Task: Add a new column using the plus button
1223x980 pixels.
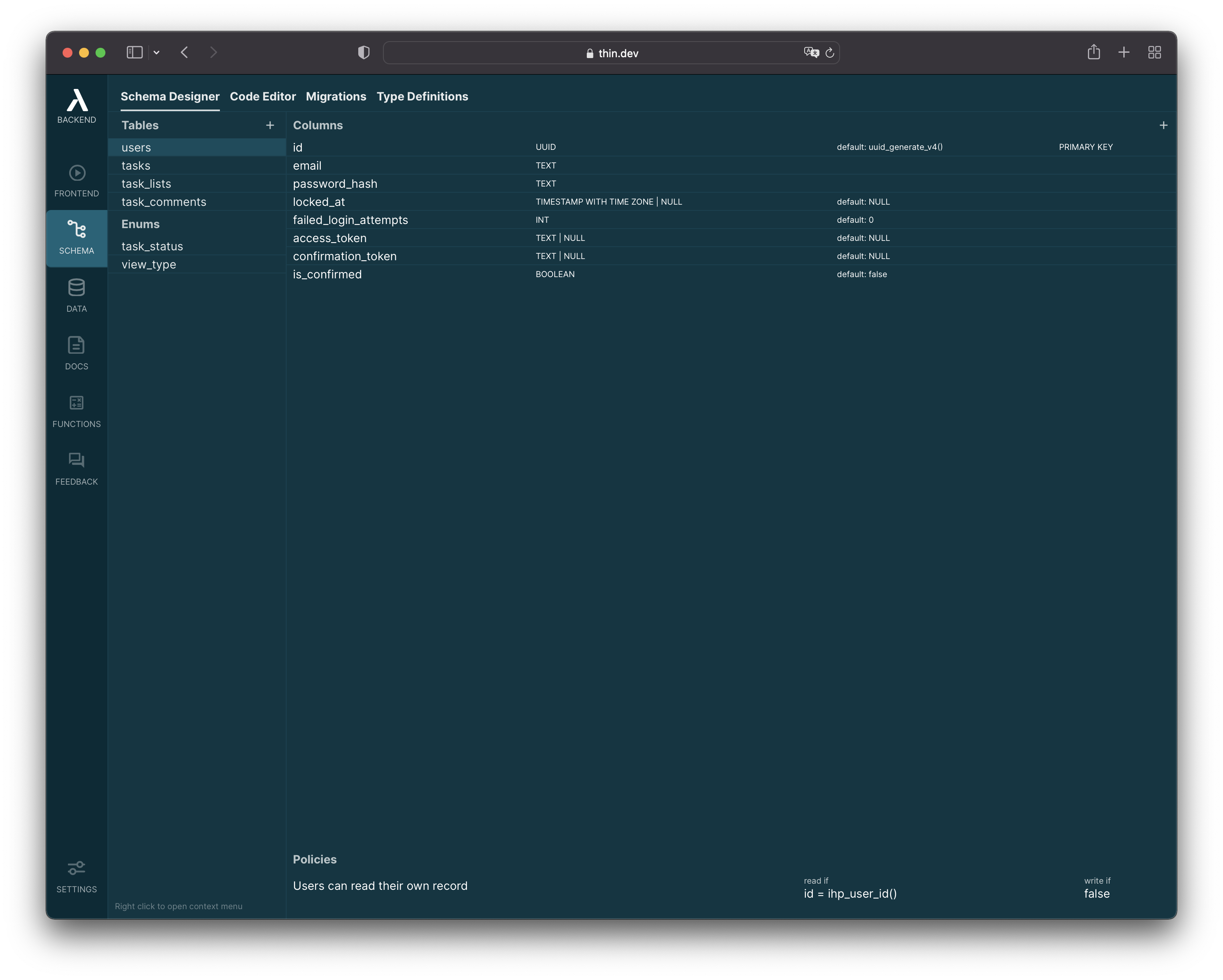Action: 1163,125
